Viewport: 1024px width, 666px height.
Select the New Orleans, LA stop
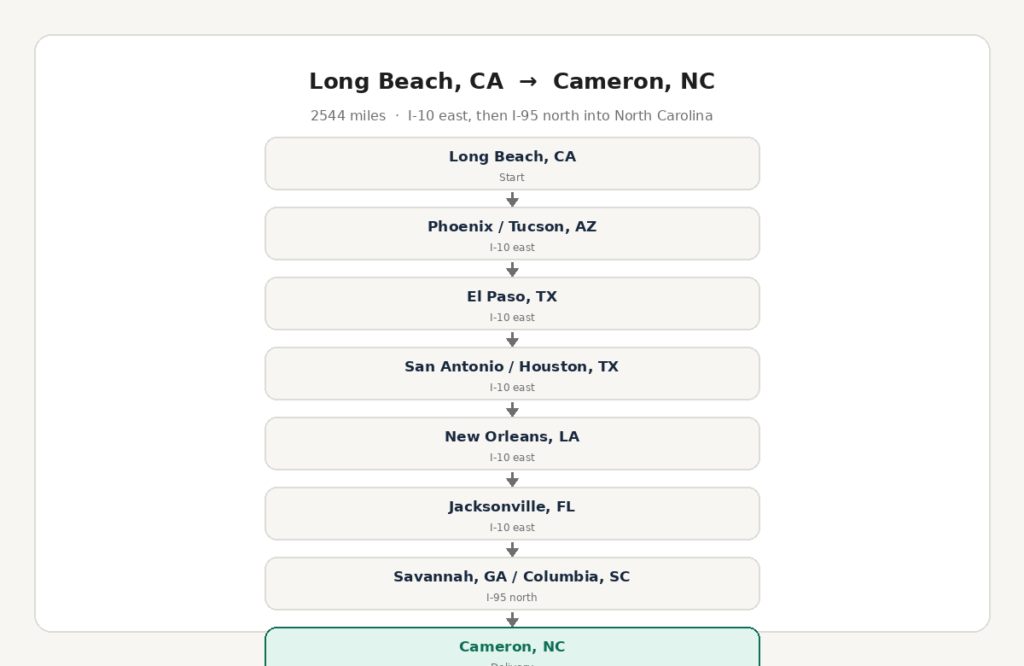pyautogui.click(x=512, y=443)
